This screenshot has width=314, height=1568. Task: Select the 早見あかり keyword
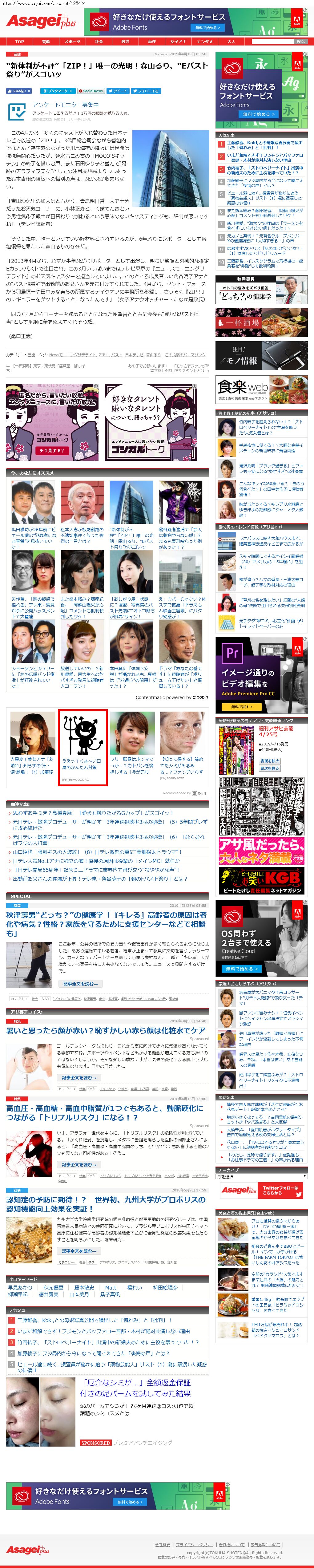coord(20,1287)
